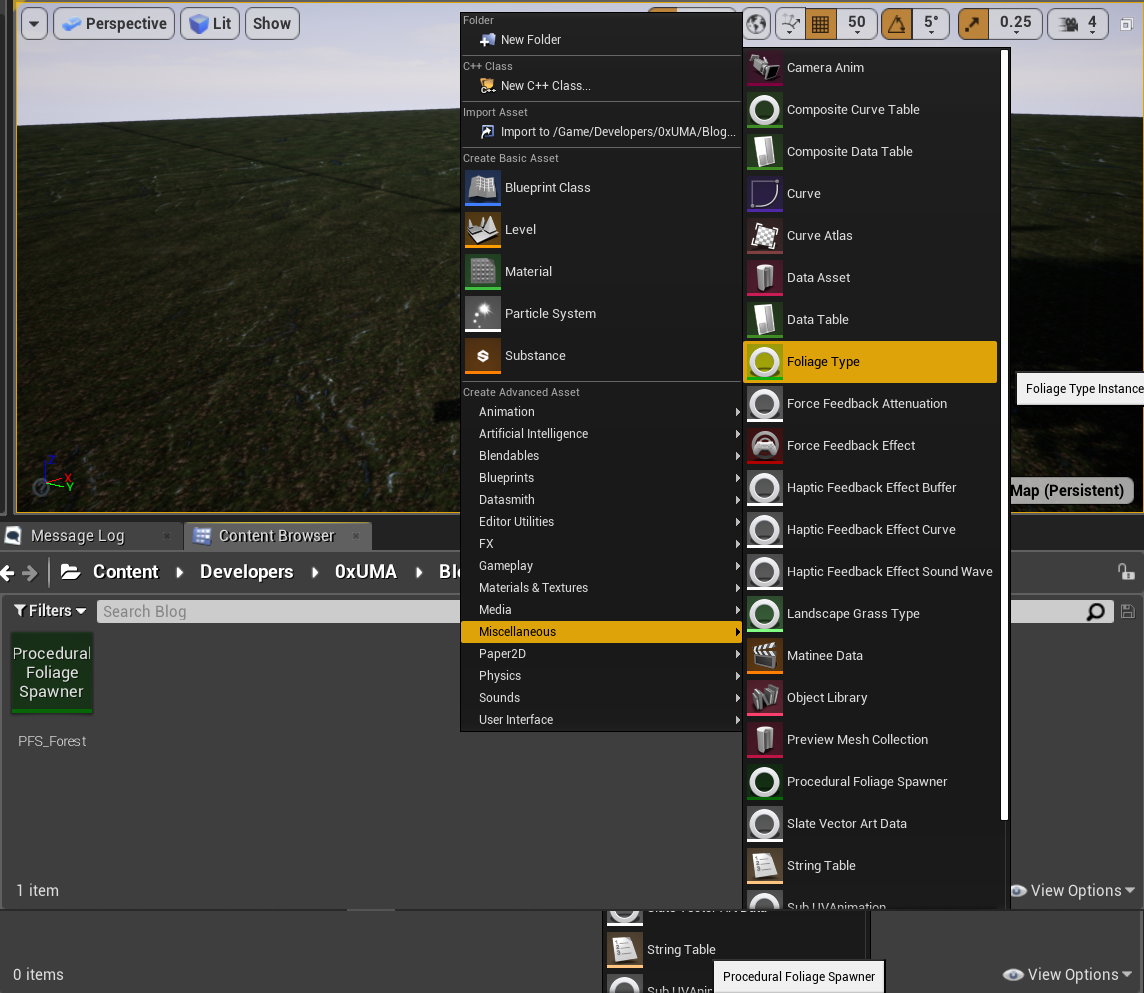The height and width of the screenshot is (993, 1144).
Task: Open the Blueprints submenu
Action: tap(601, 478)
